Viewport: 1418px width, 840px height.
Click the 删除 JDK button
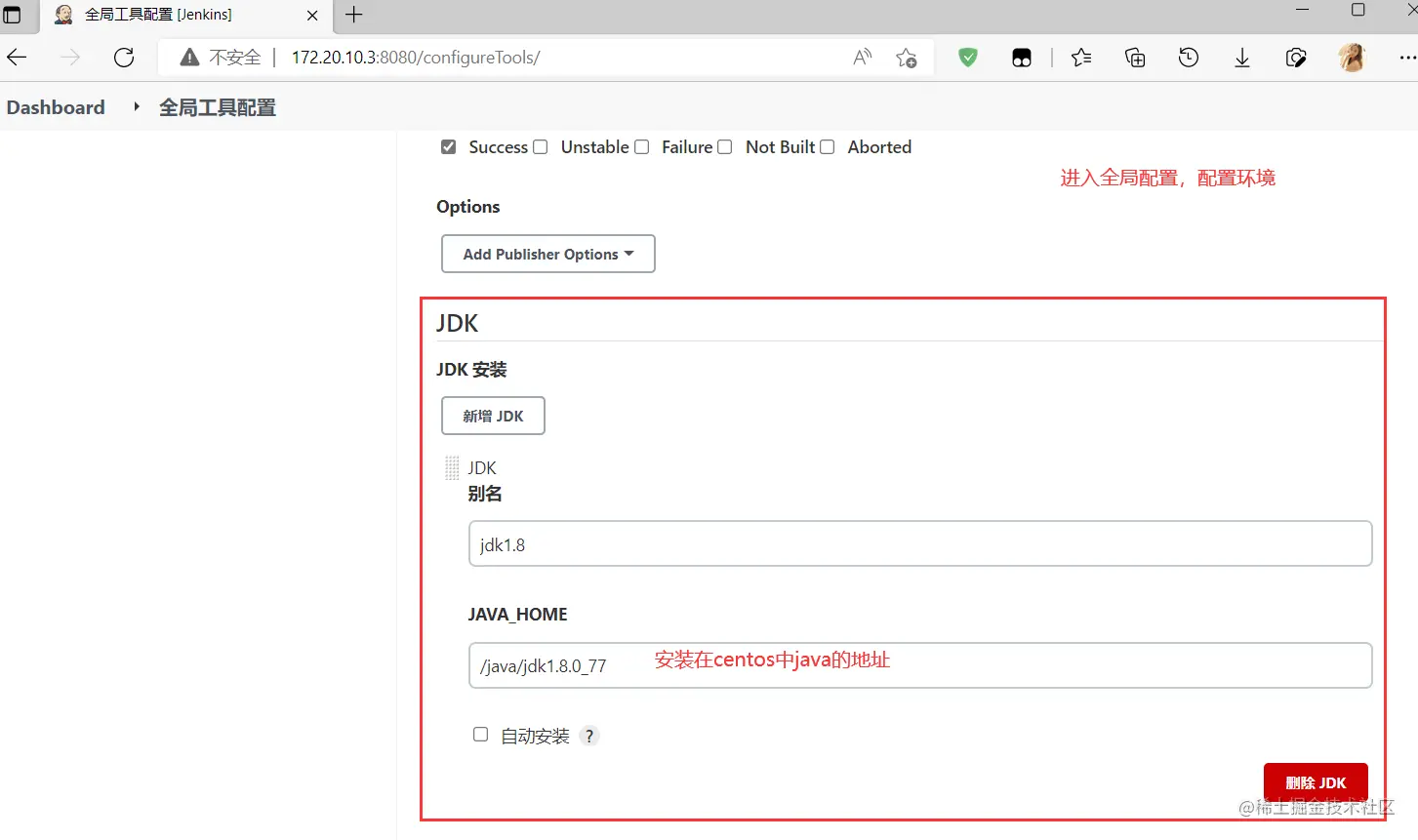pyautogui.click(x=1316, y=782)
